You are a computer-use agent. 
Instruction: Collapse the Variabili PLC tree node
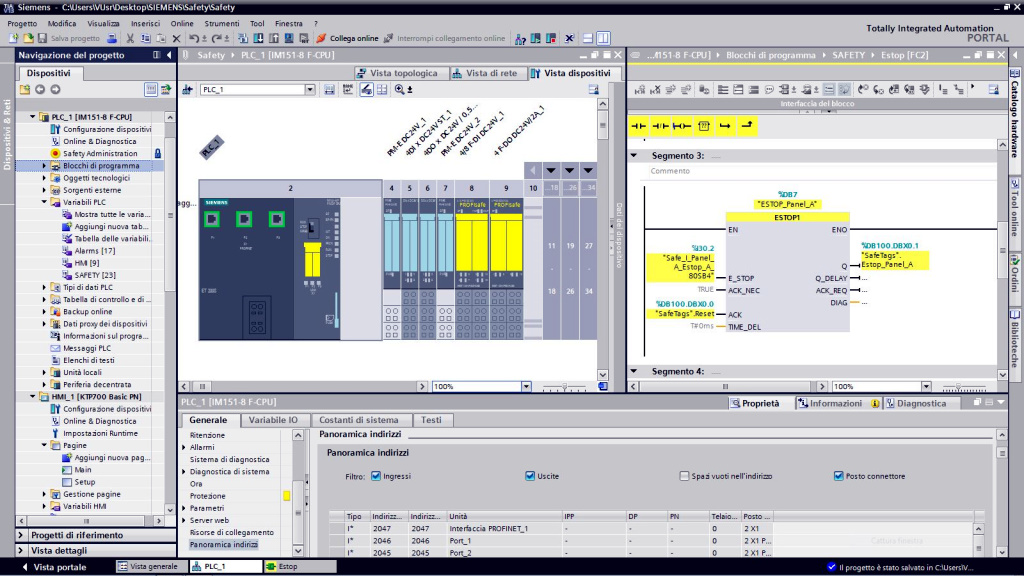coord(44,202)
